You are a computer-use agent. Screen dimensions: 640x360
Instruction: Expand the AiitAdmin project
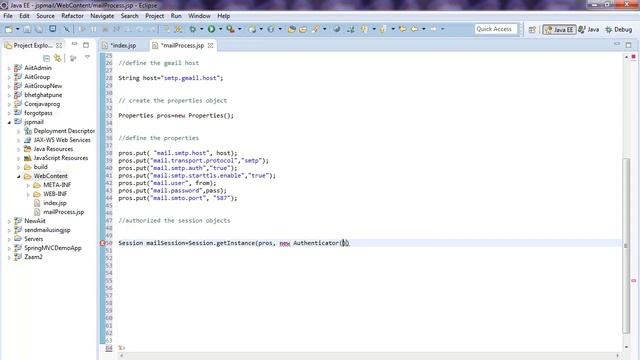(x=9, y=68)
